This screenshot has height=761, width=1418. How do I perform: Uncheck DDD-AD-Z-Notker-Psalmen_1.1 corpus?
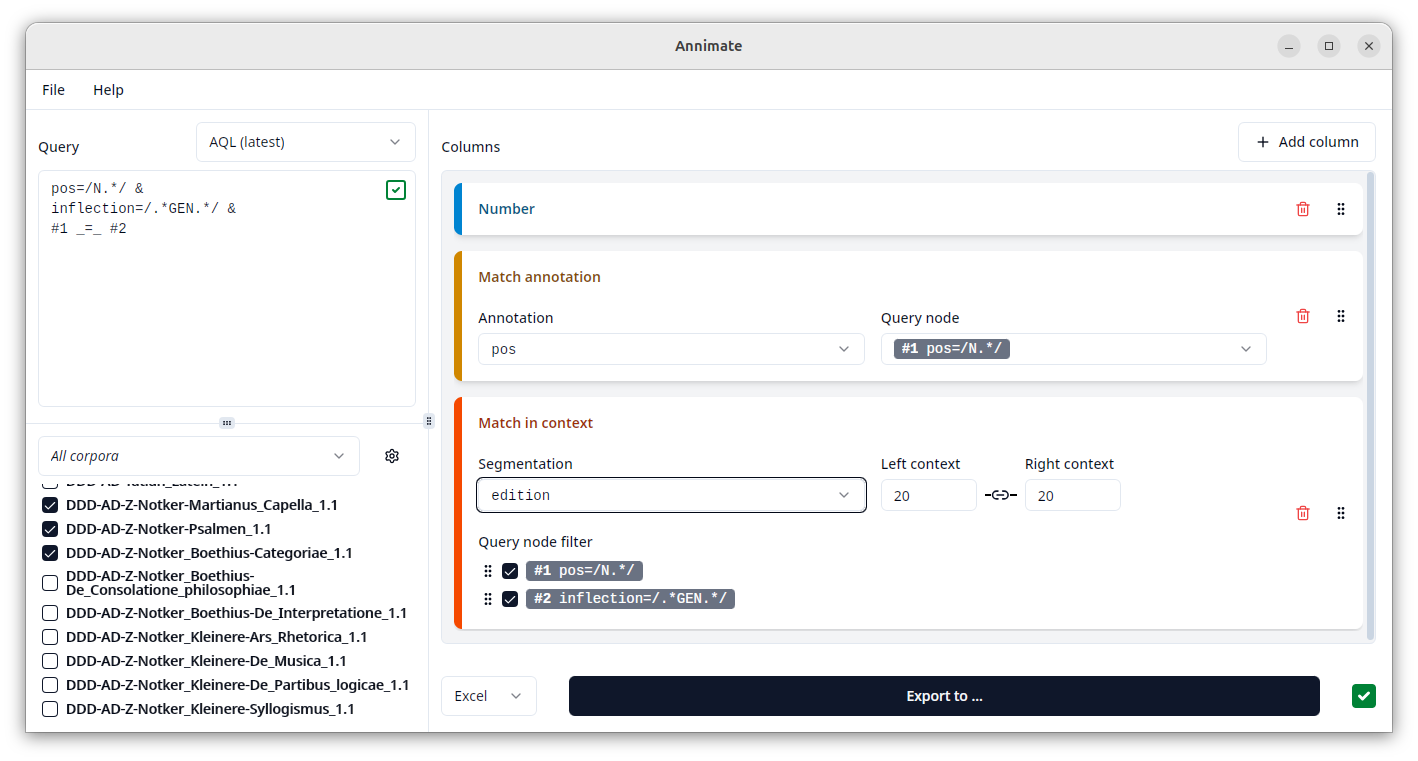point(50,529)
